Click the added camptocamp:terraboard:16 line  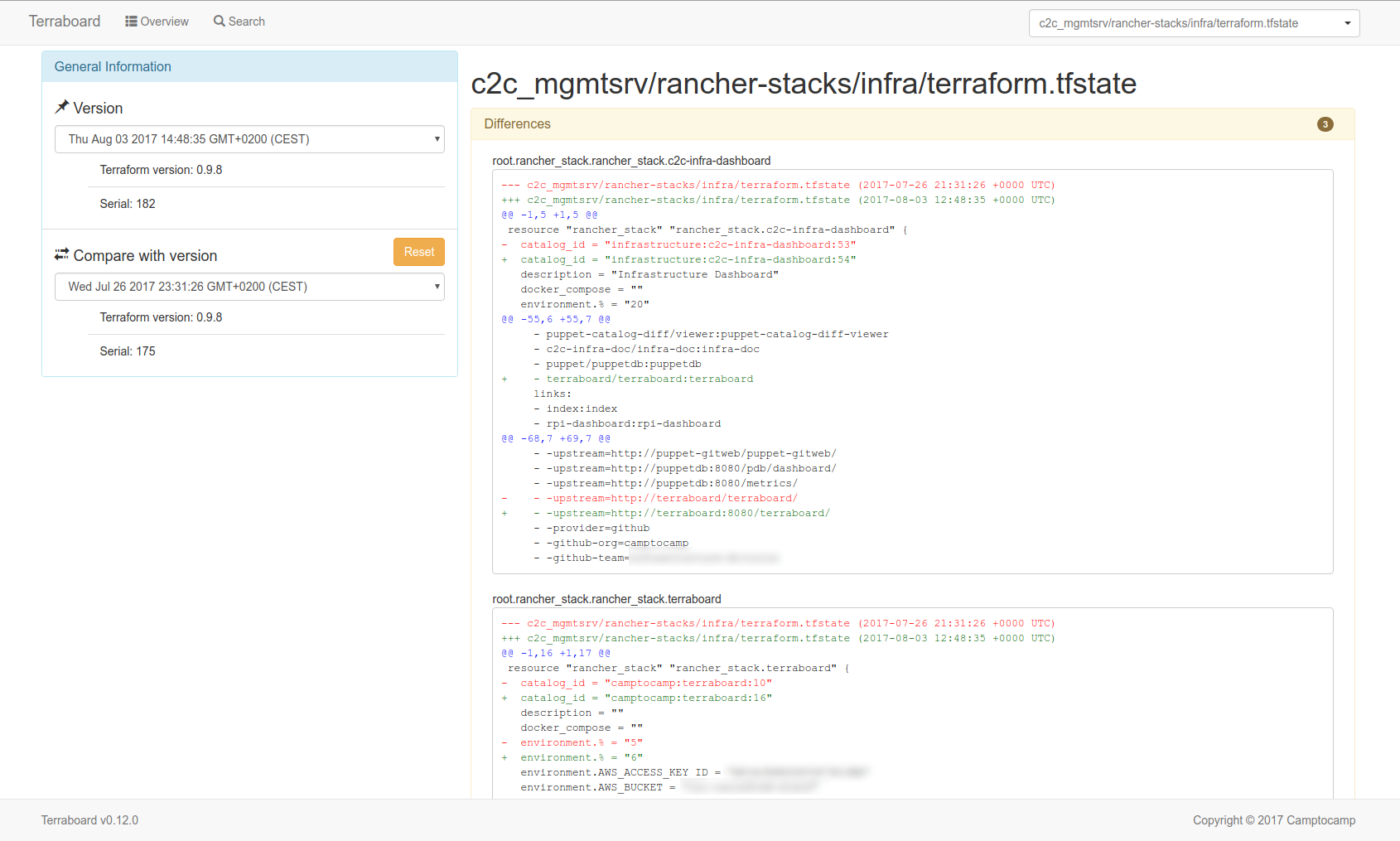(636, 698)
